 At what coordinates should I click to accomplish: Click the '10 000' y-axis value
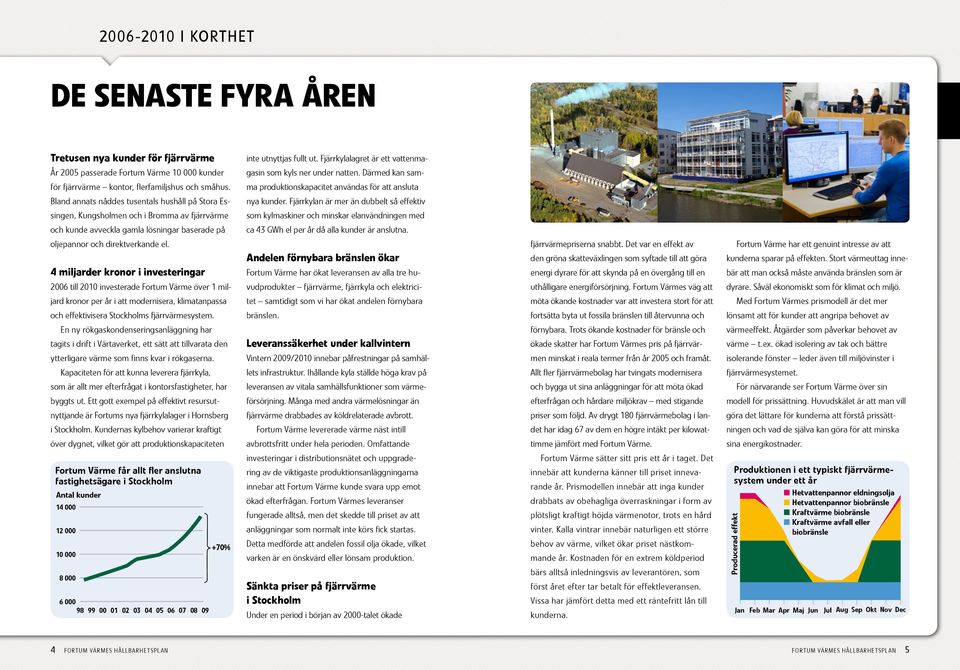coord(66,554)
